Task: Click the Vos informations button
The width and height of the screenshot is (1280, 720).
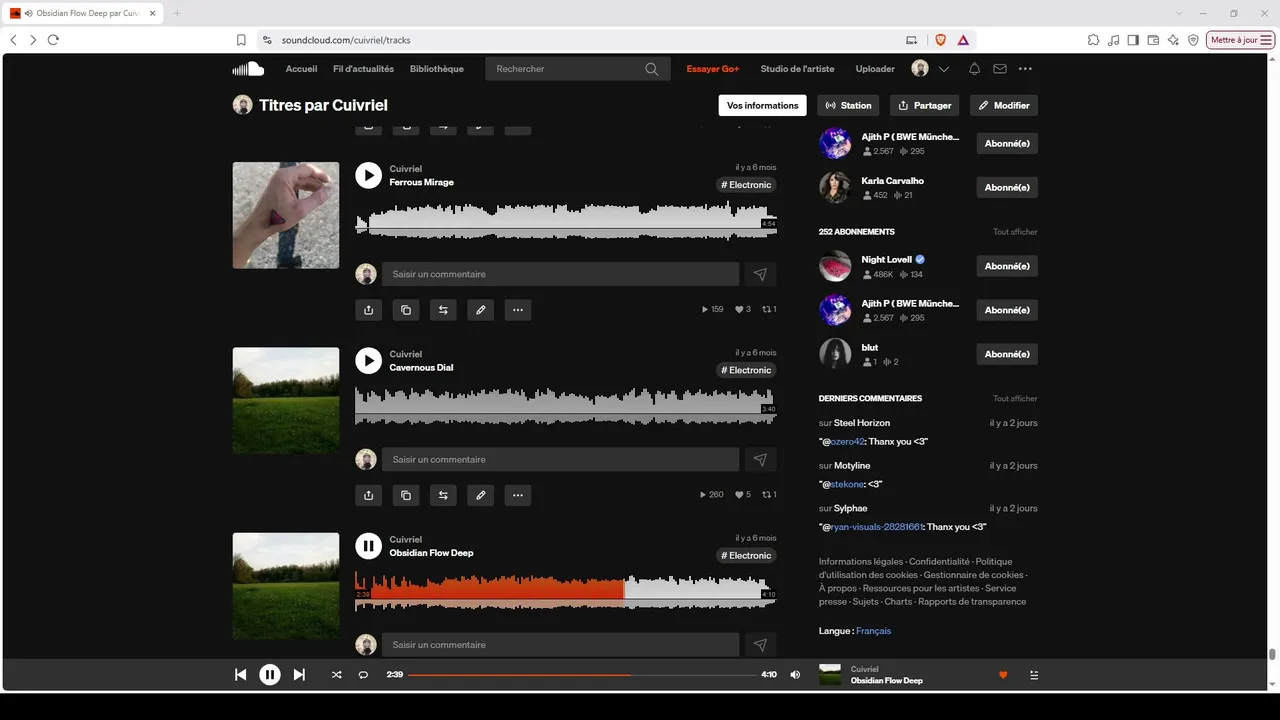Action: tap(763, 105)
